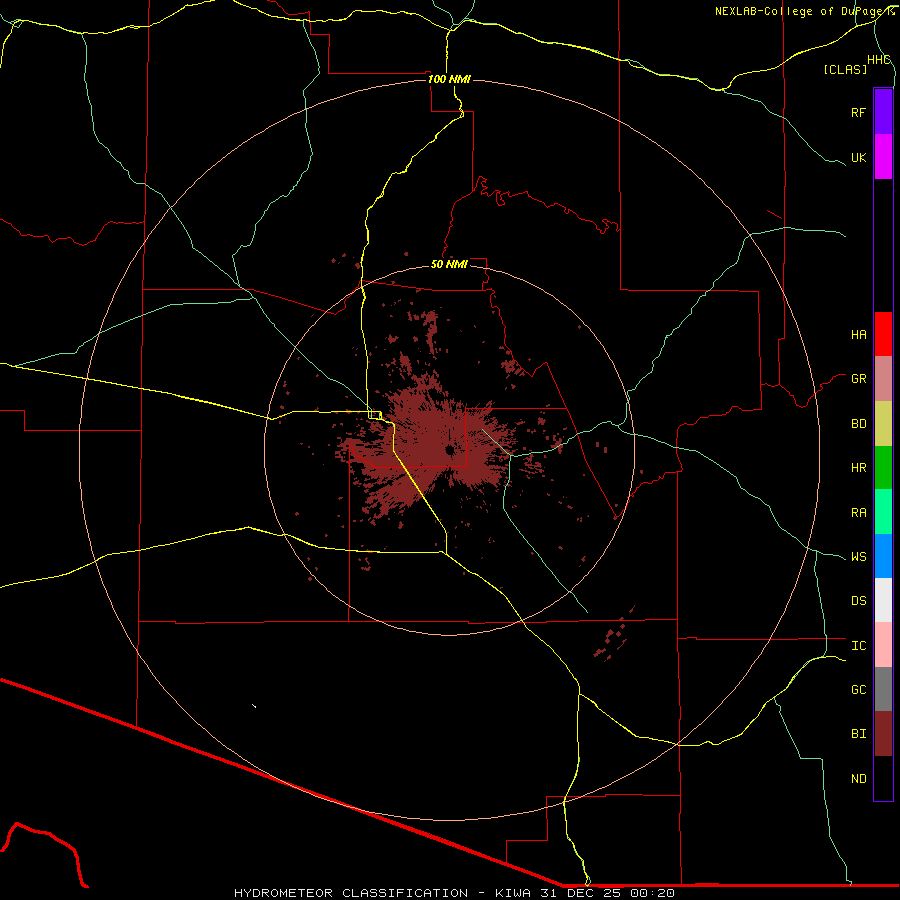Click the "HR" legend label

point(858,468)
